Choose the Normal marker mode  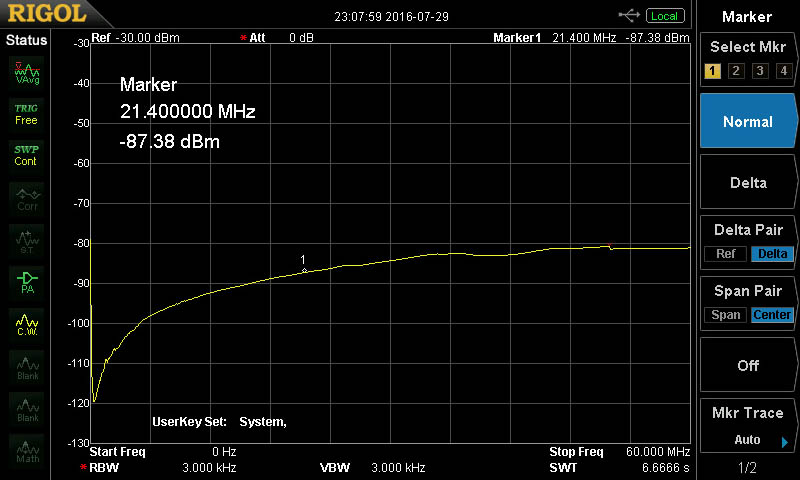click(x=748, y=122)
